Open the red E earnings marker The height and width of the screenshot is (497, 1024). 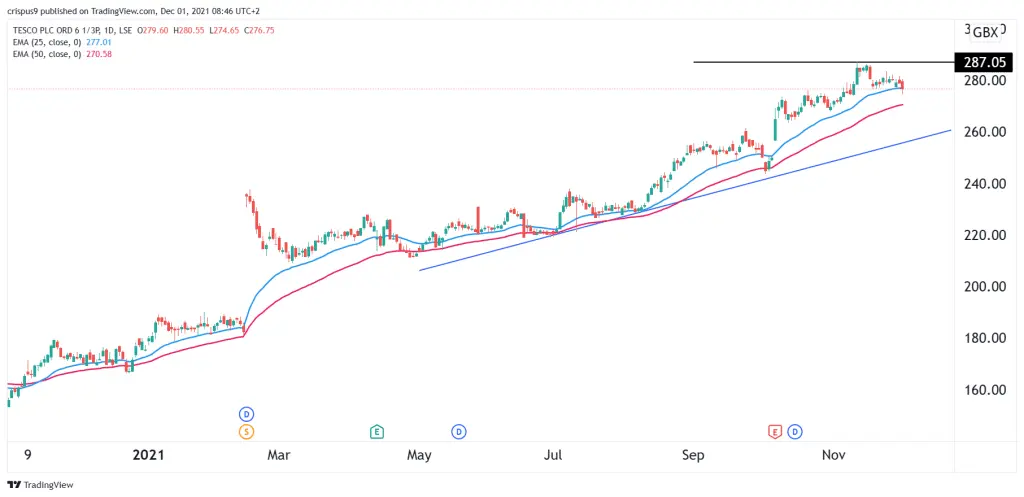775,432
